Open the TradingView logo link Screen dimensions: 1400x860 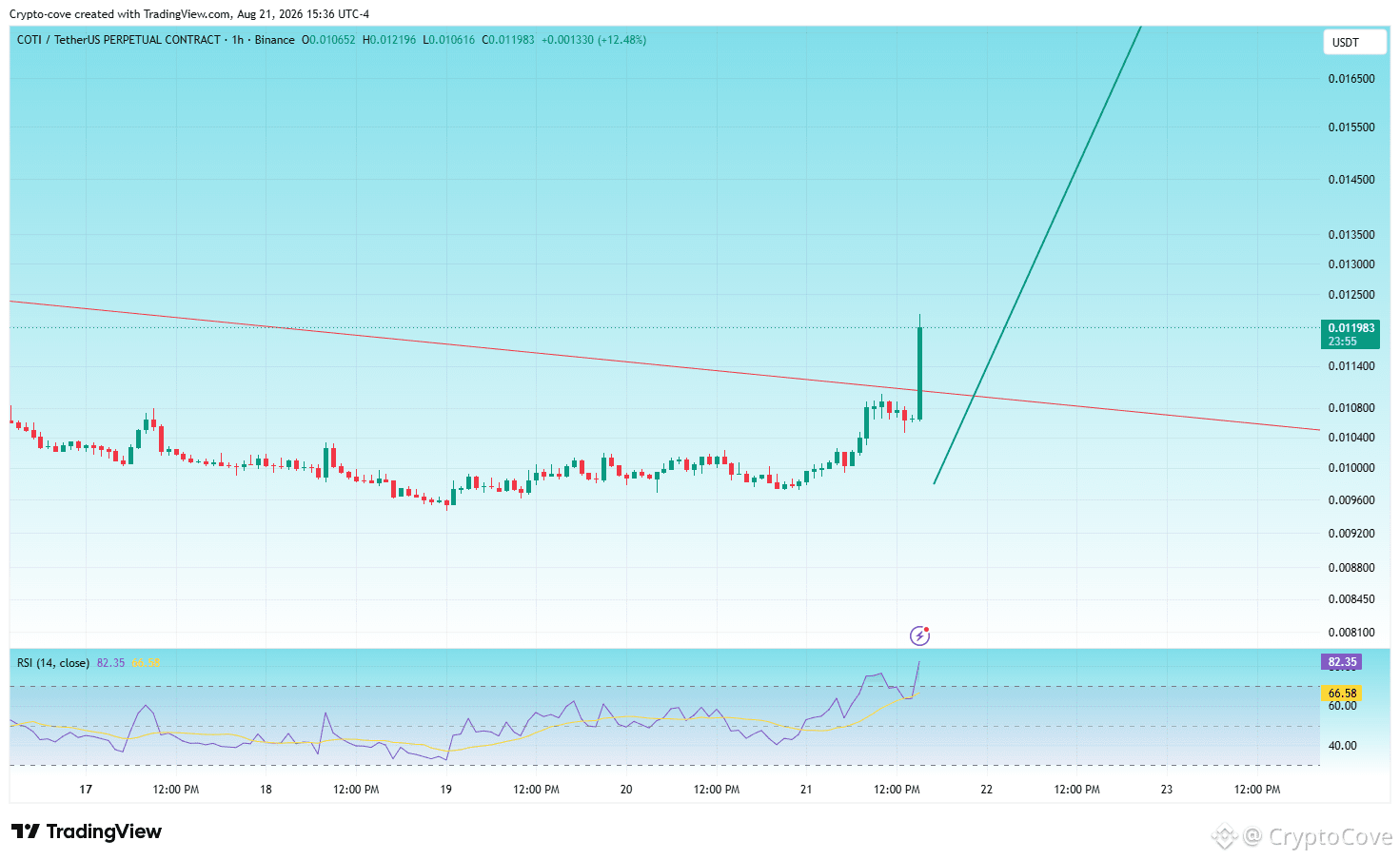[87, 831]
